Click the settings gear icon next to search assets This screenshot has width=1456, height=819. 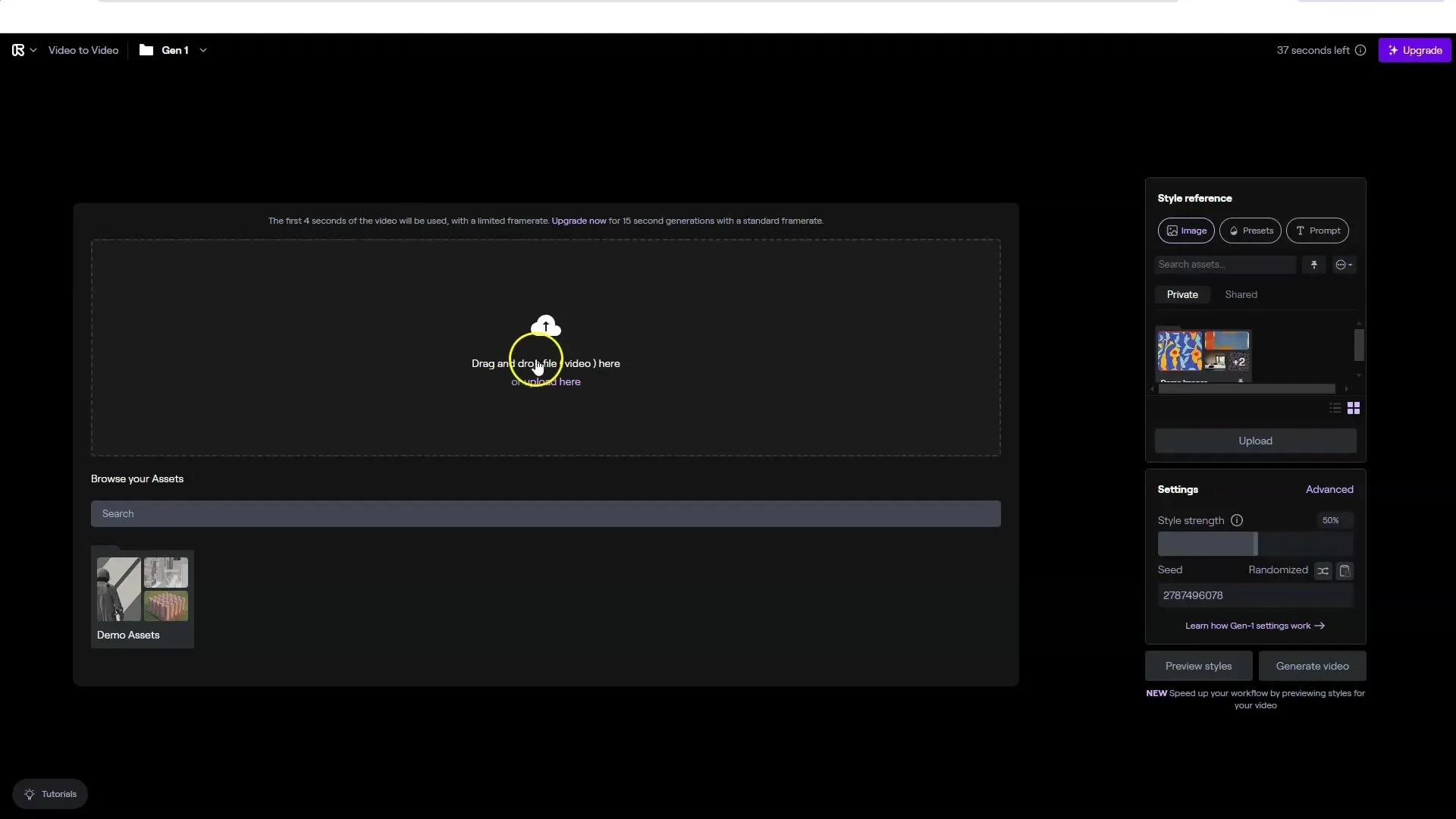1345,264
